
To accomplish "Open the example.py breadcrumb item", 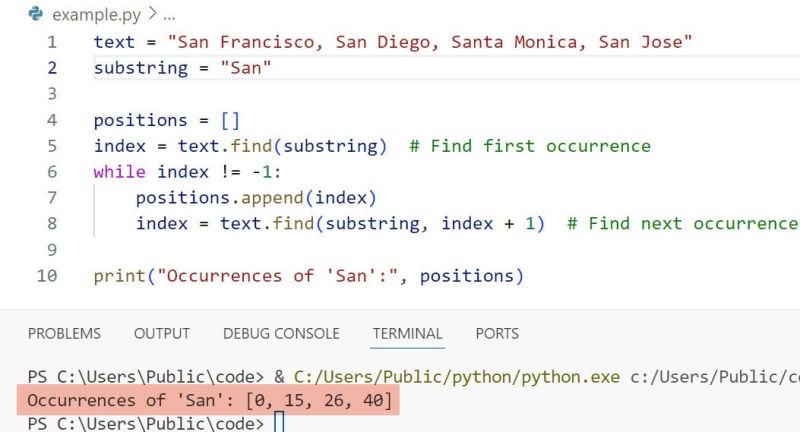I will [x=96, y=15].
